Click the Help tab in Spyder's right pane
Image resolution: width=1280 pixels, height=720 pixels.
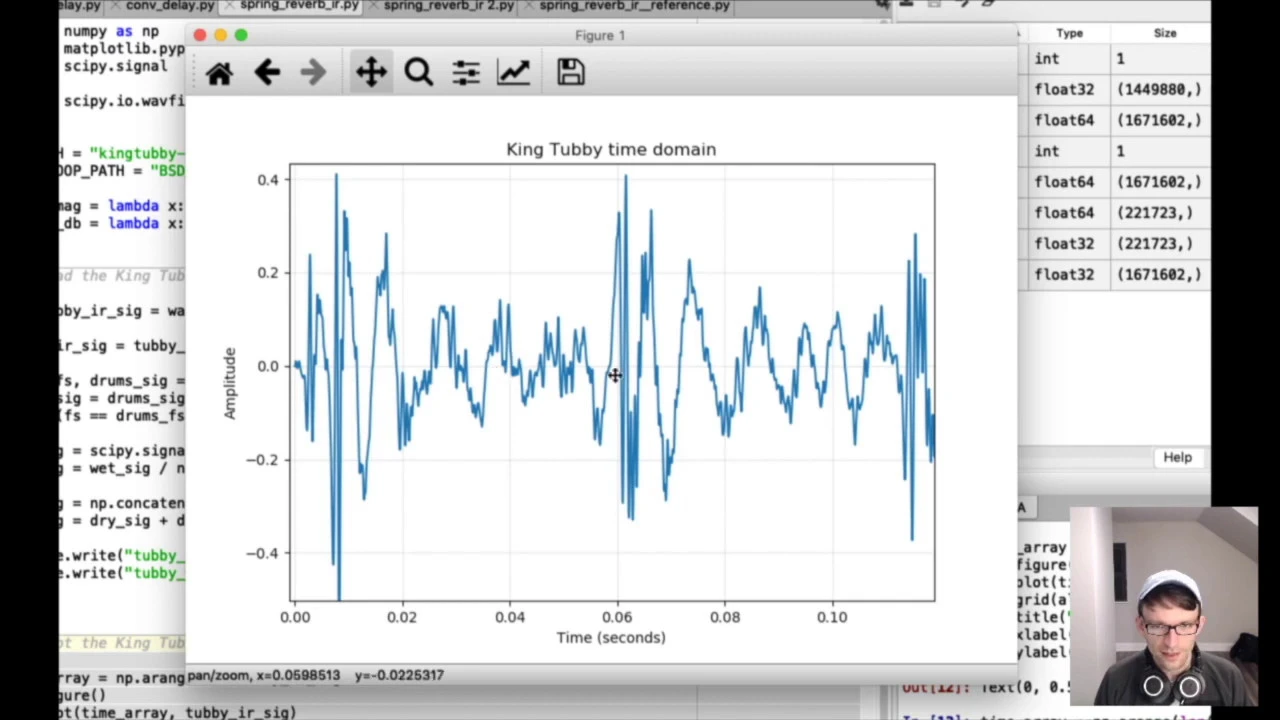point(1177,457)
